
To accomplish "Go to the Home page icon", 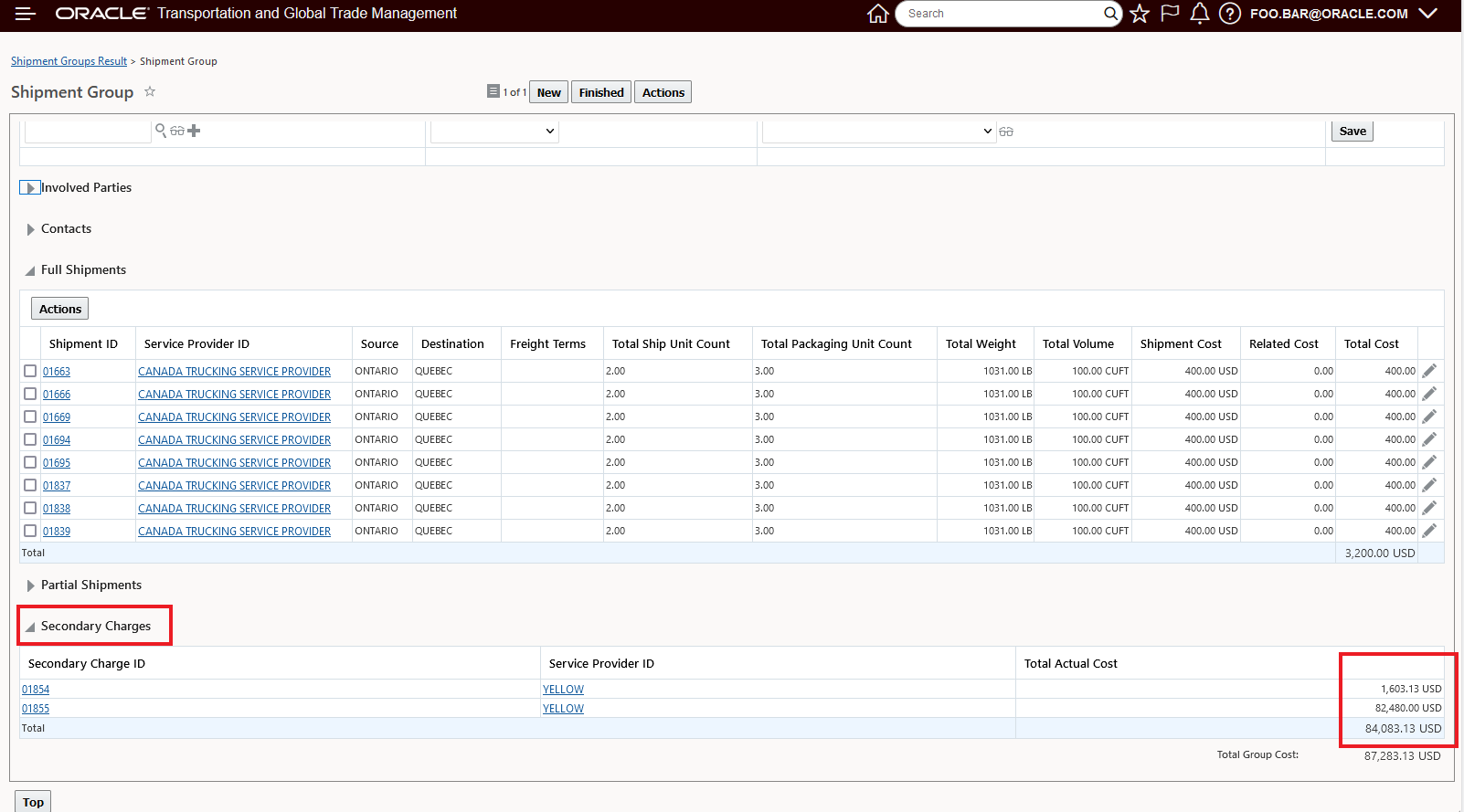I will coord(877,14).
